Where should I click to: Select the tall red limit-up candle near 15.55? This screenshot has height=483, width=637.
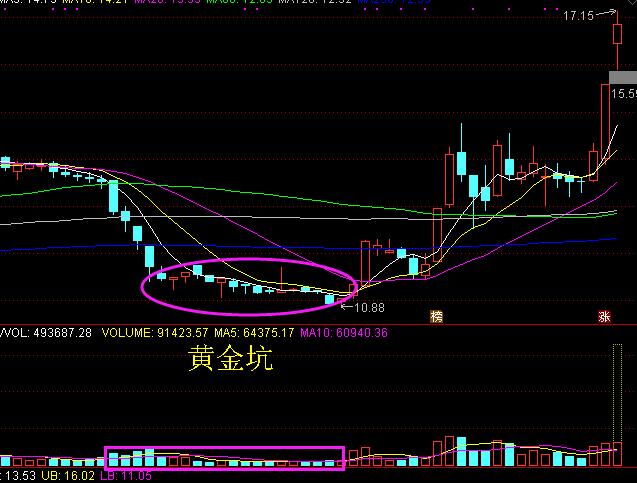[x=605, y=133]
